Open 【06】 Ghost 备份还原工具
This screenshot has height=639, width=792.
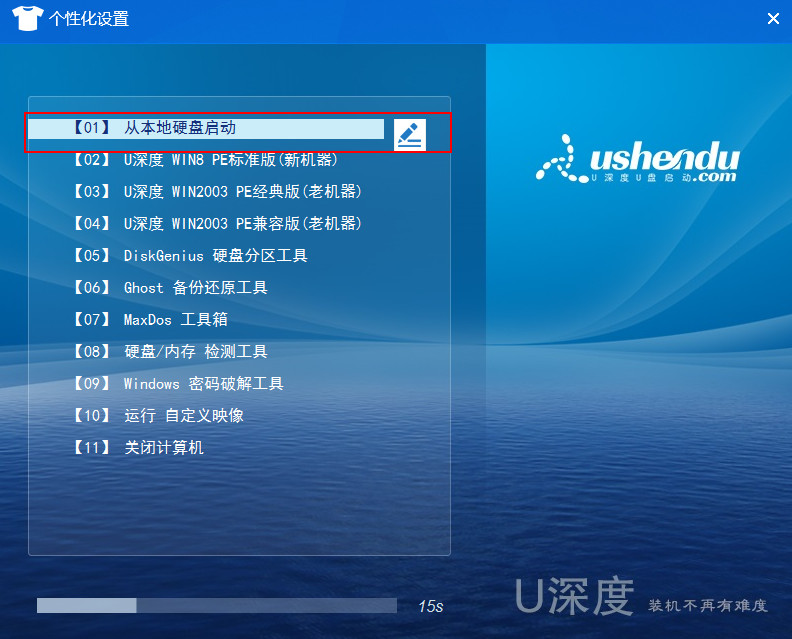(x=170, y=288)
